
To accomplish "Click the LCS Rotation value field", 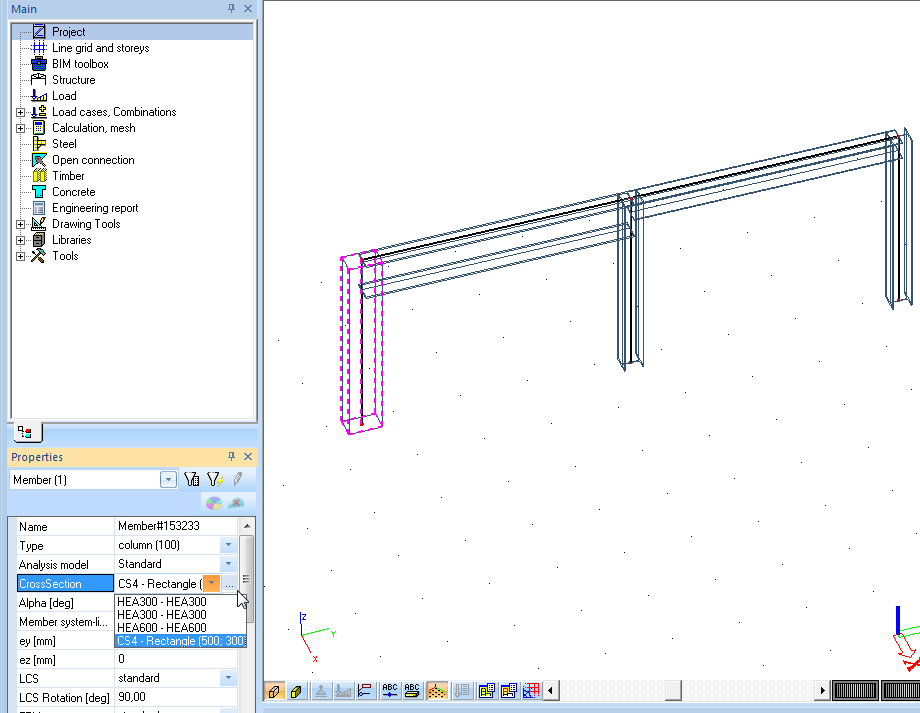I will (x=175, y=697).
